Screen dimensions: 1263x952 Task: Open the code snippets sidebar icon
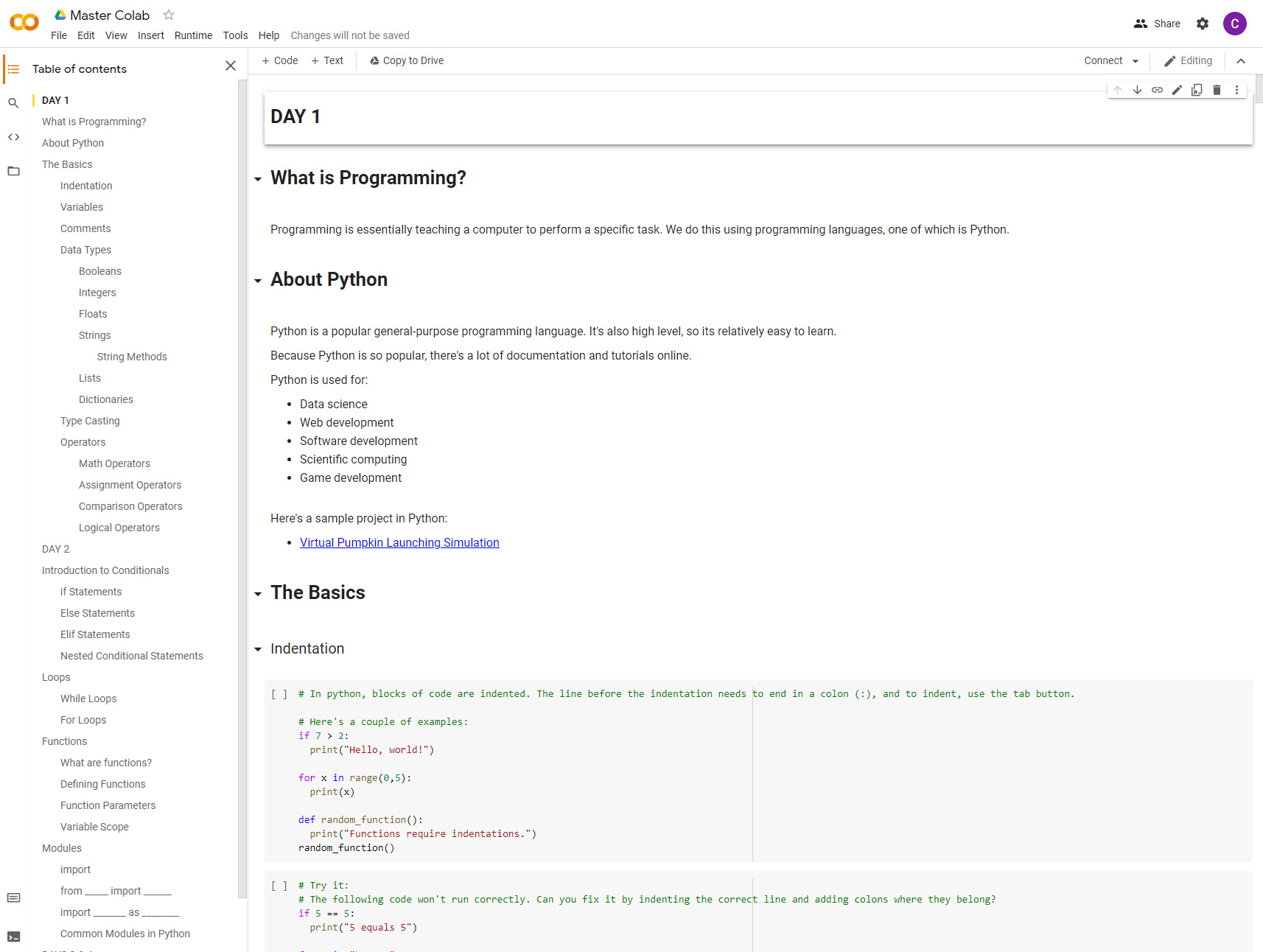13,137
